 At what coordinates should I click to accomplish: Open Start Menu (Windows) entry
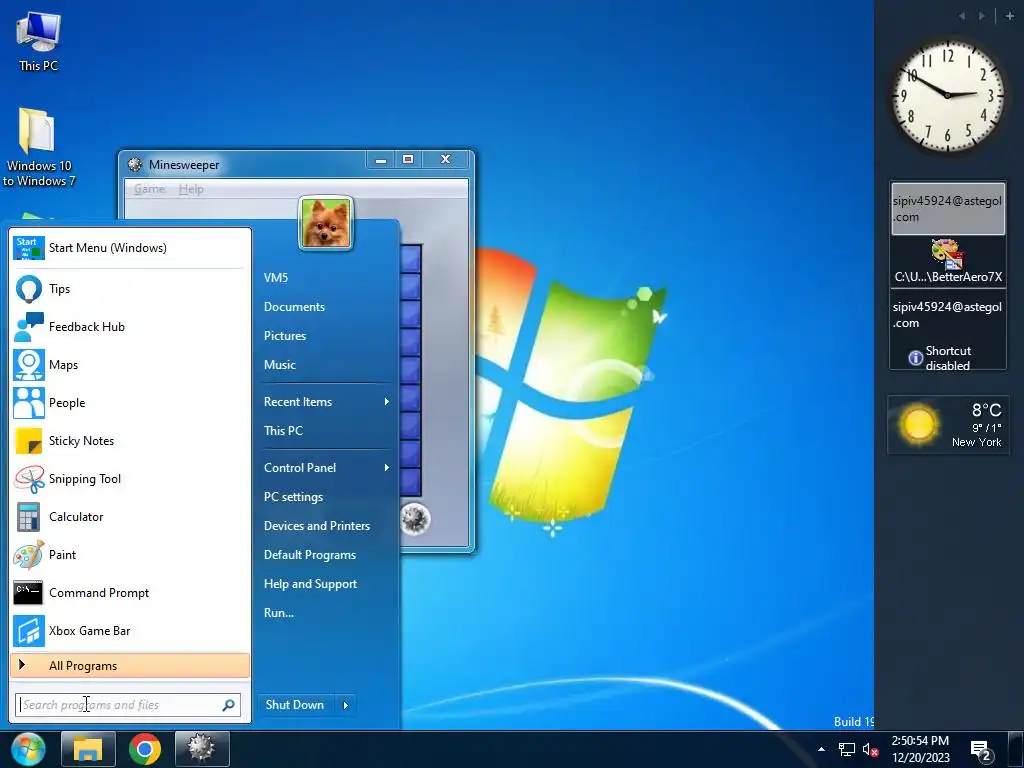(x=130, y=248)
